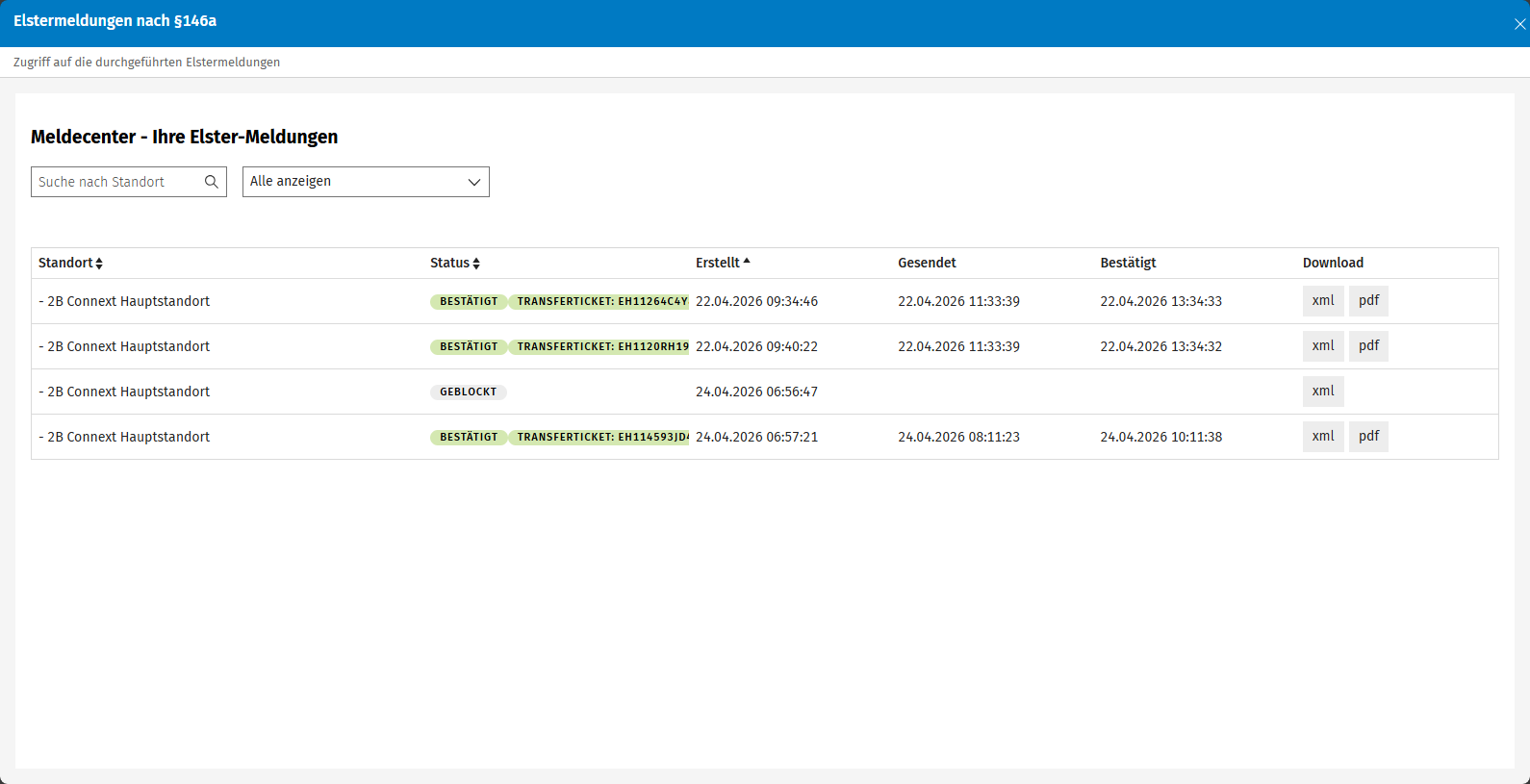Click the Bestätigt column header
The height and width of the screenshot is (784, 1530).
(x=1128, y=263)
